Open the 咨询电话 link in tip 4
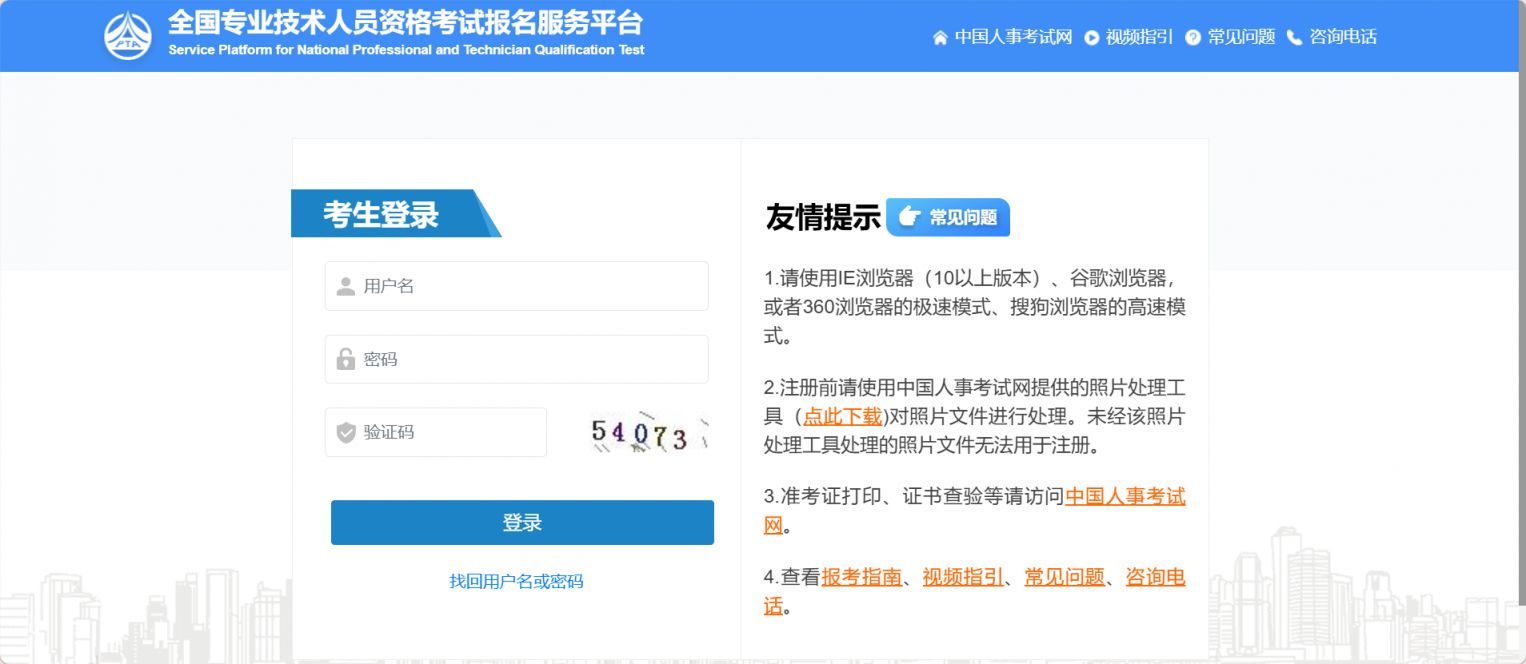The width and height of the screenshot is (1526, 664). point(1156,577)
